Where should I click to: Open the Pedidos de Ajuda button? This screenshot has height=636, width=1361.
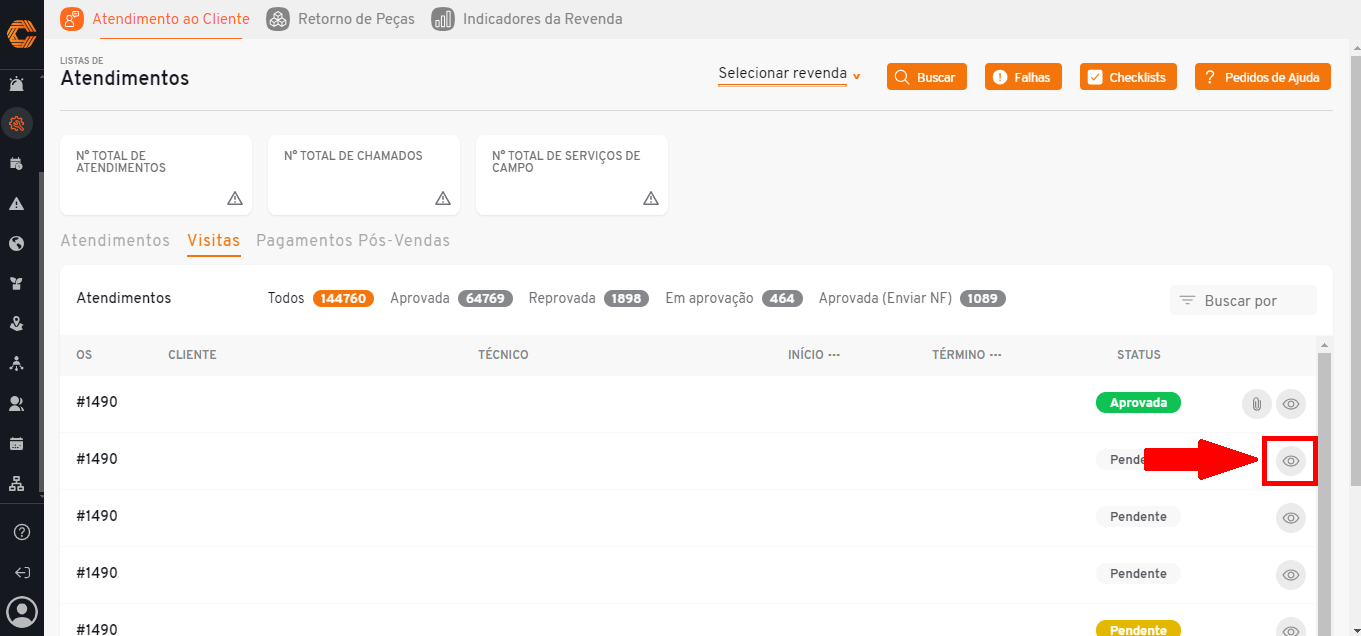click(x=1263, y=77)
